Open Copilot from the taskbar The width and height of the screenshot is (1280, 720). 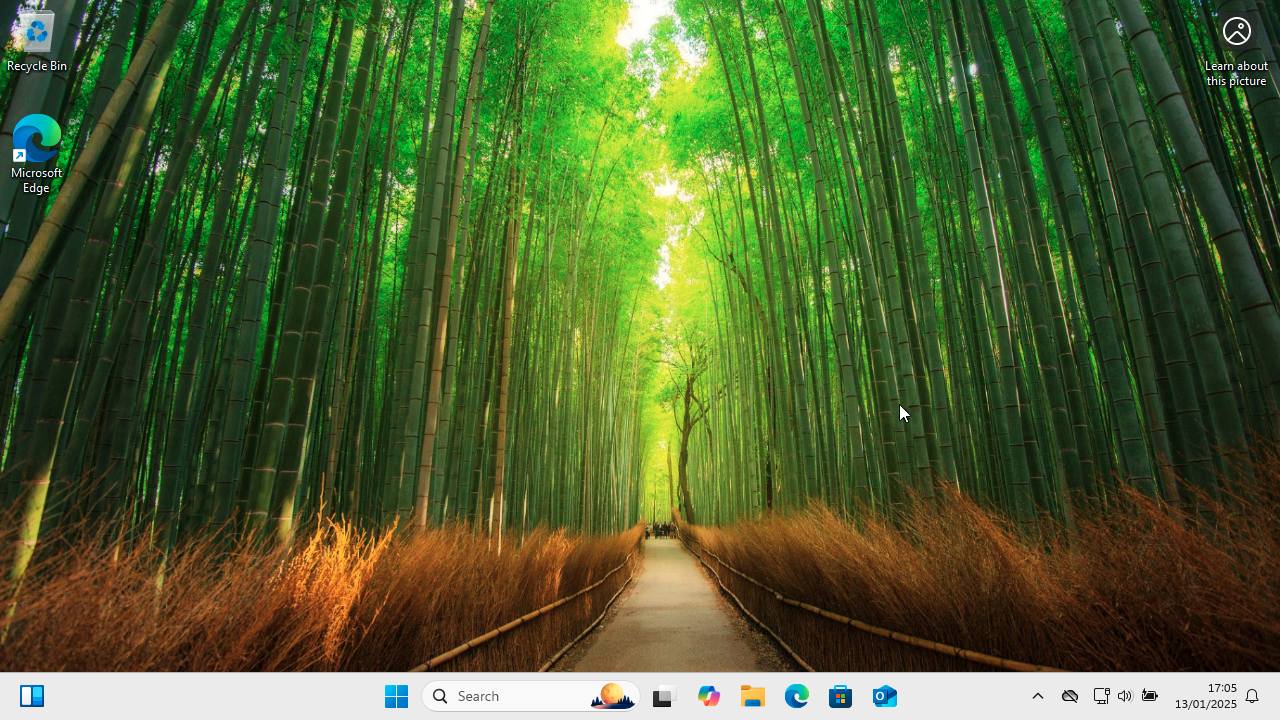(x=708, y=695)
